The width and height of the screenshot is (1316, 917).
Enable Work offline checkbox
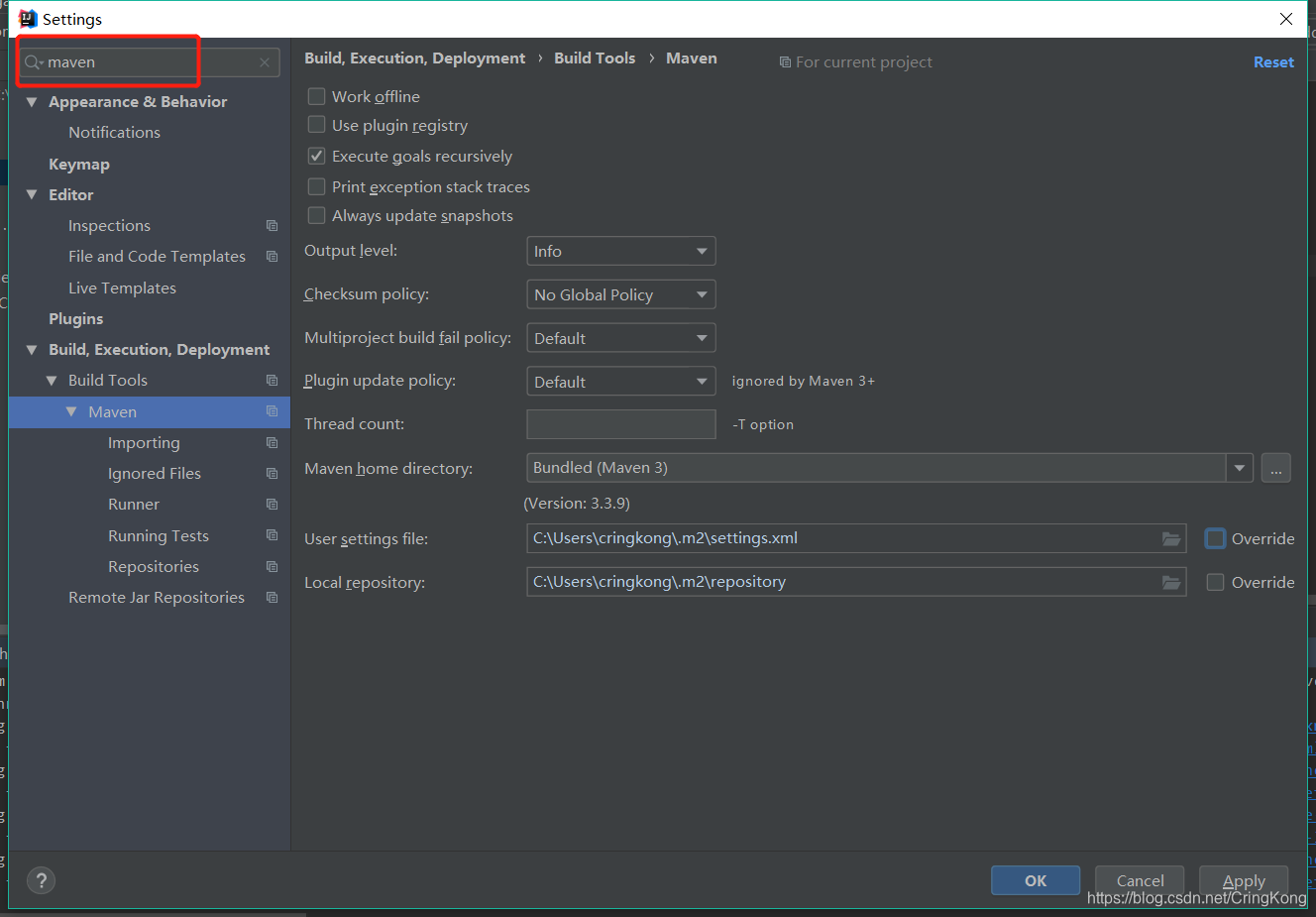pos(316,96)
